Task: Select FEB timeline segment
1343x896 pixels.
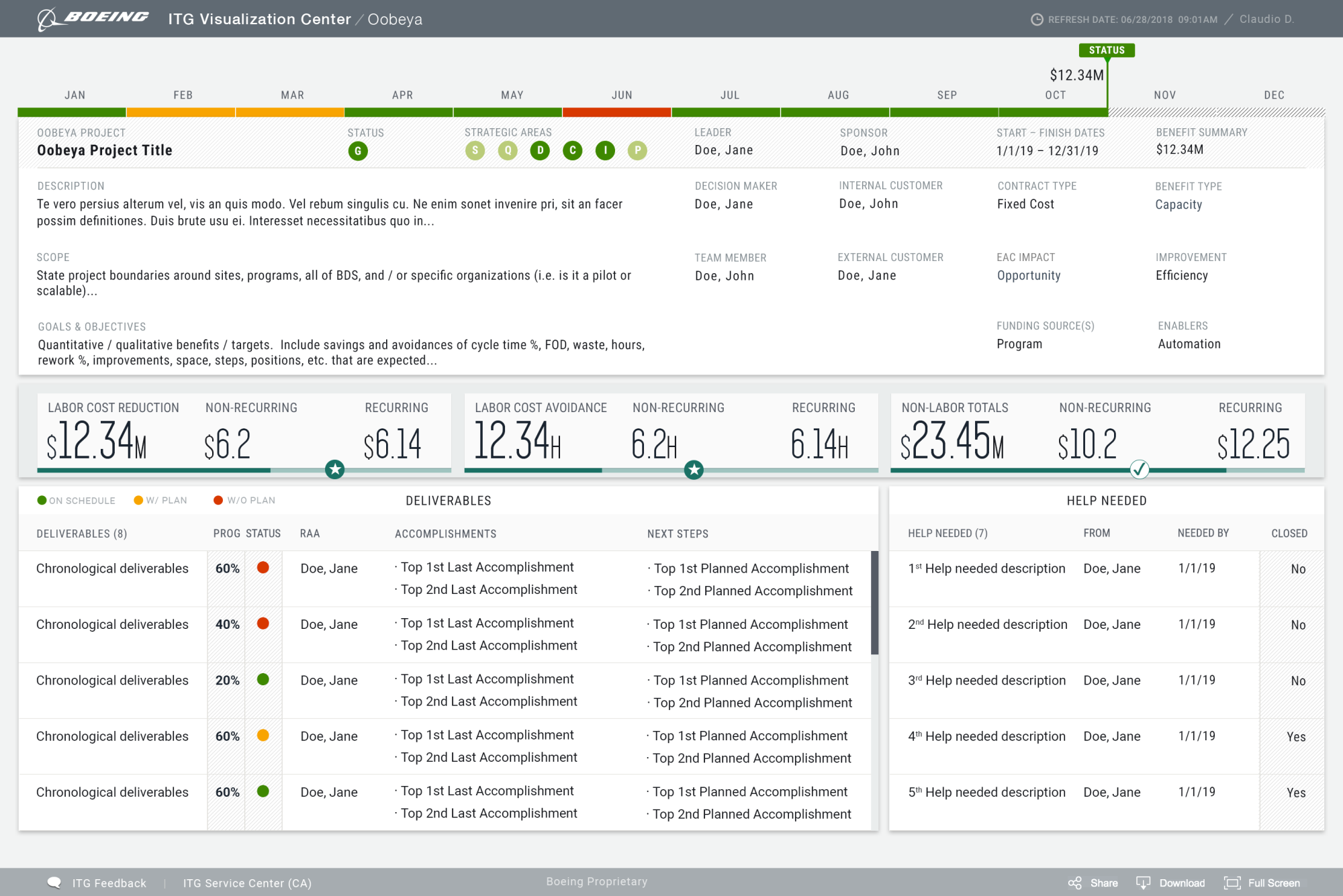Action: click(181, 112)
